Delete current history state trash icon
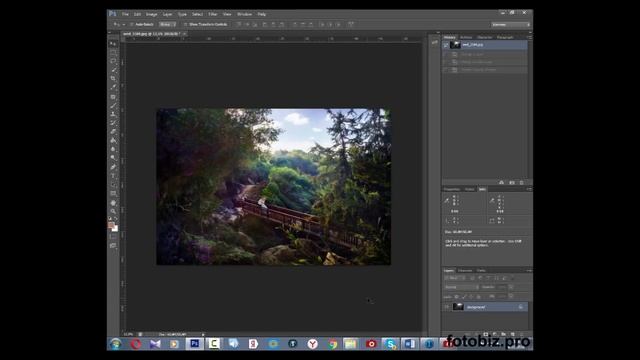Image resolution: width=640 pixels, height=360 pixels. tap(522, 182)
